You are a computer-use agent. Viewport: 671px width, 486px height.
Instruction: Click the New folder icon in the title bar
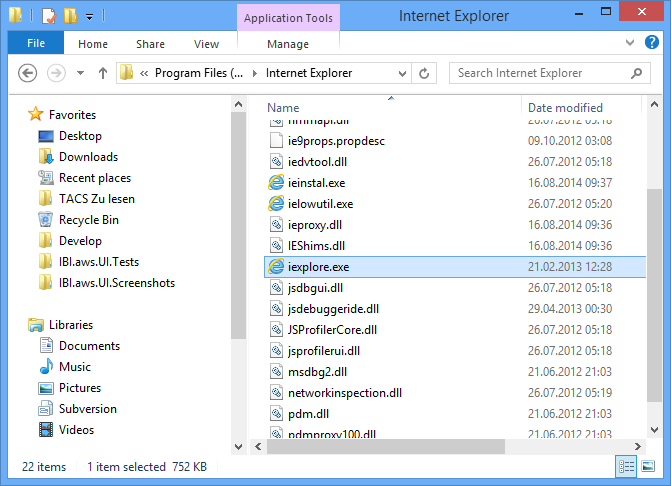69,16
